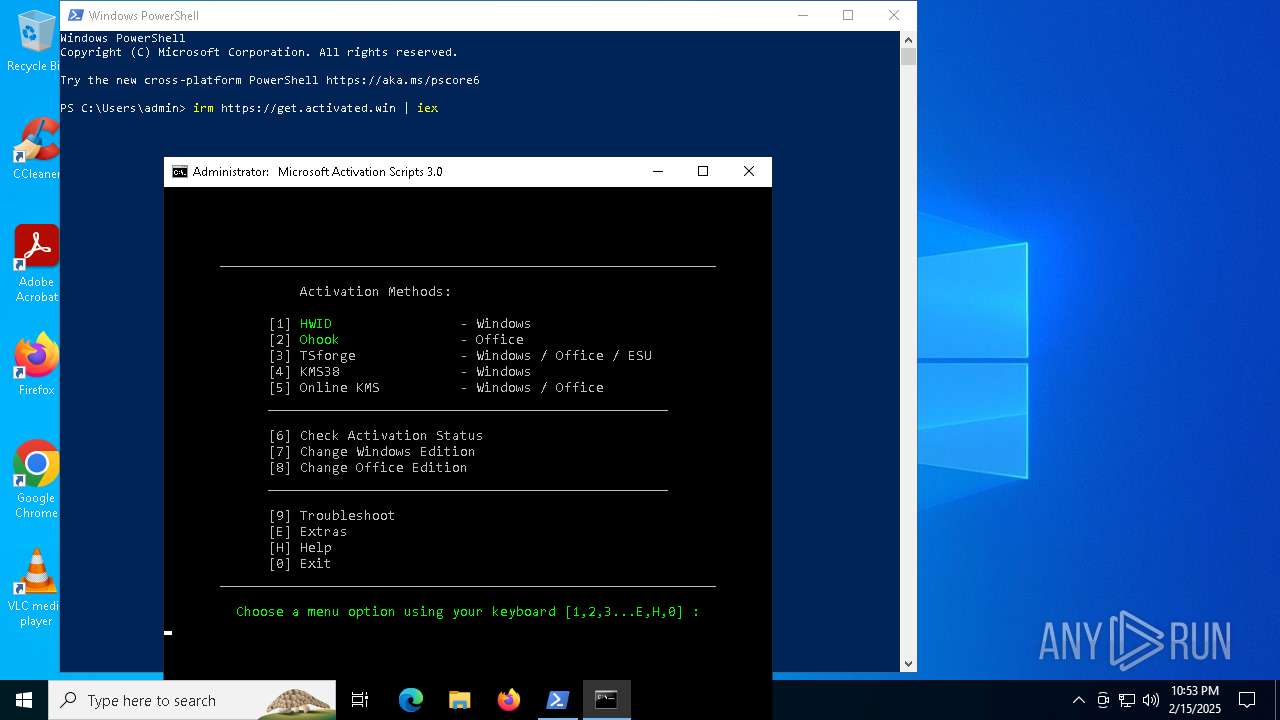Click the Troubleshoot menu line
The height and width of the screenshot is (720, 1280).
pyautogui.click(x=332, y=516)
